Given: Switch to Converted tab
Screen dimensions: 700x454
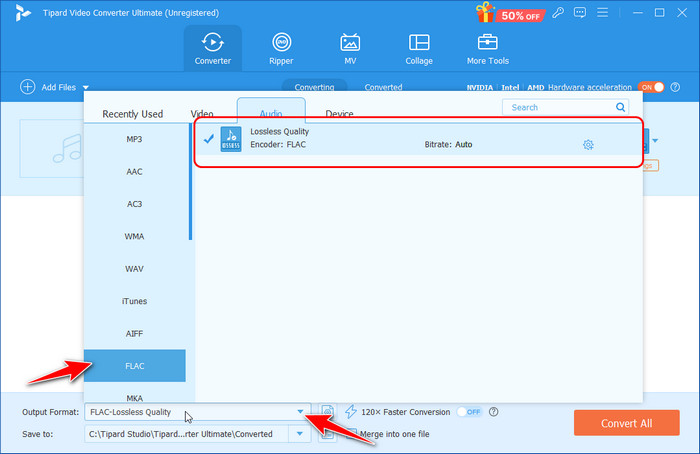Looking at the screenshot, I should point(383,87).
